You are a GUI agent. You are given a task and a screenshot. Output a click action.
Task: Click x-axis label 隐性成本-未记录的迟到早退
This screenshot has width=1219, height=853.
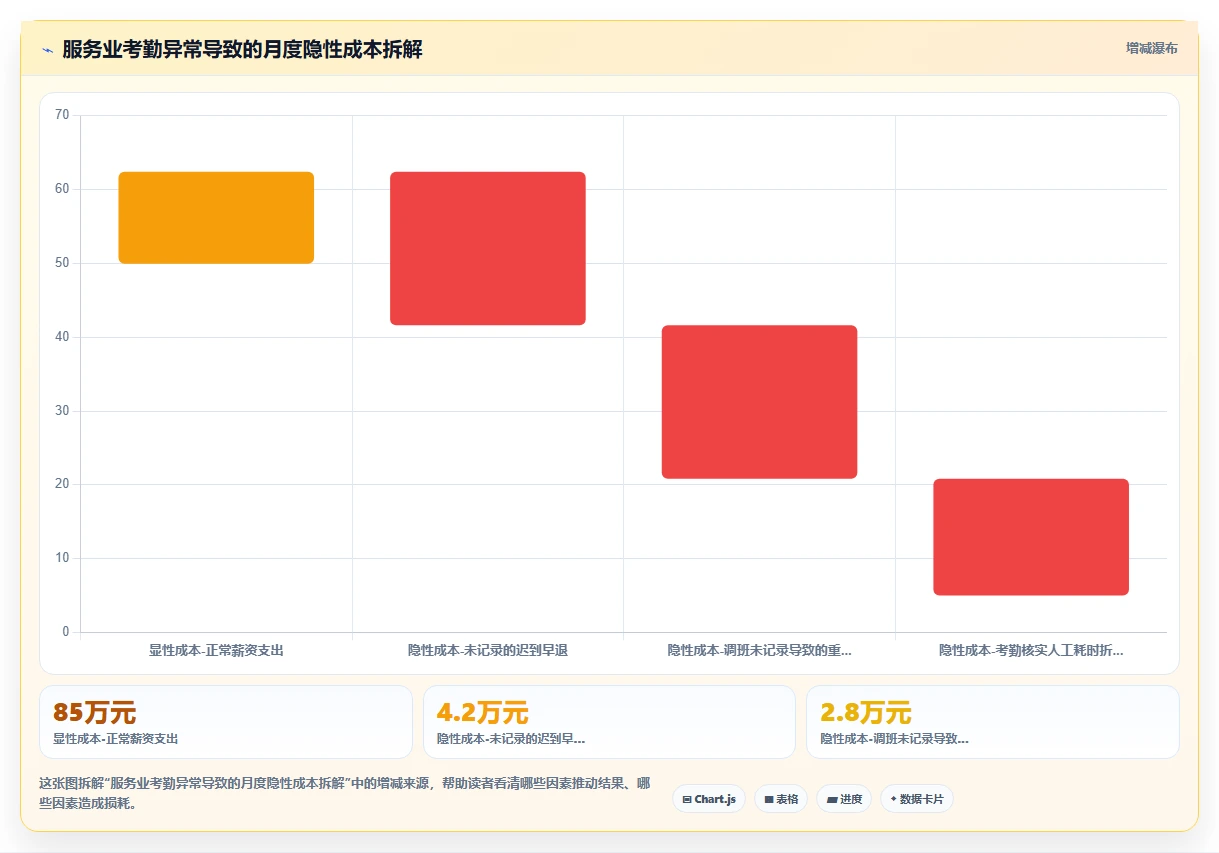coord(488,650)
